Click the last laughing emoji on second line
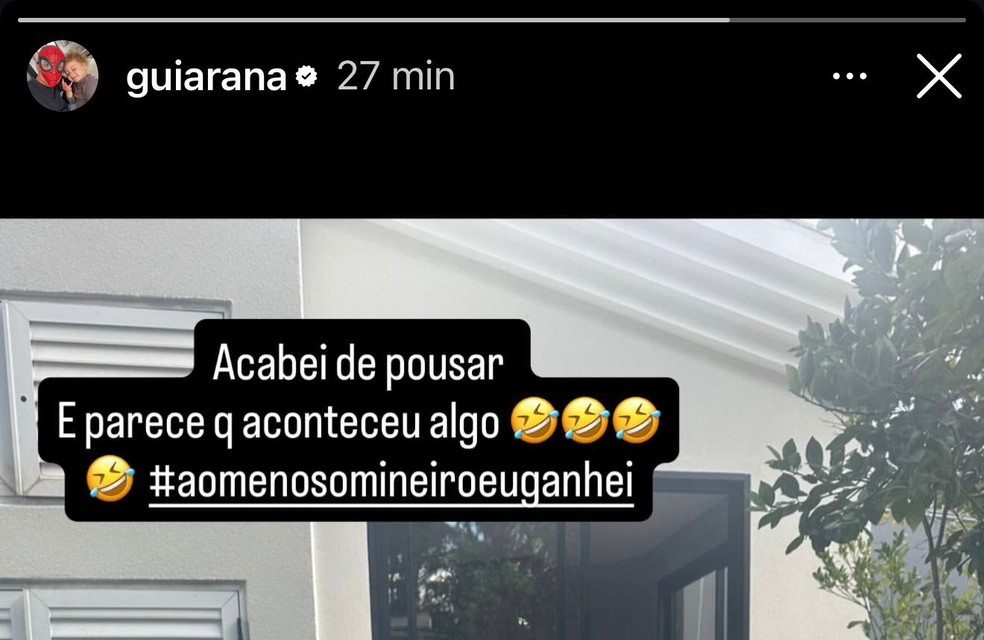This screenshot has width=984, height=640. [636, 420]
